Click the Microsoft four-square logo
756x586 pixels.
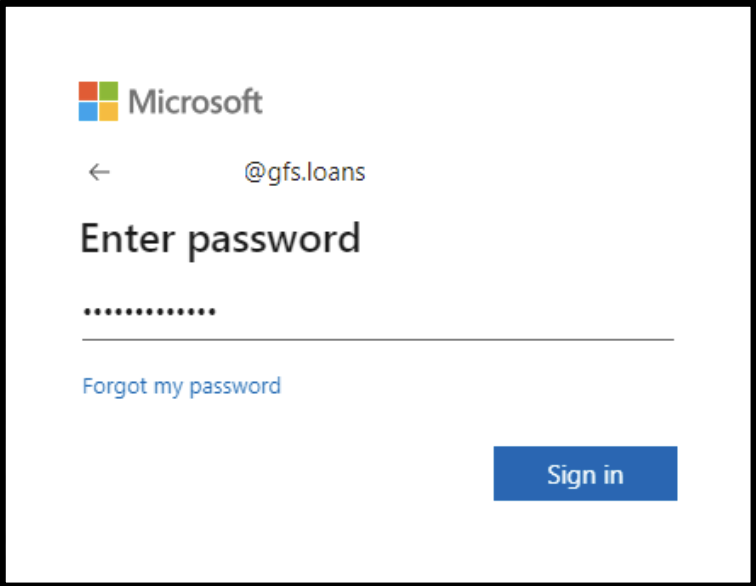(98, 101)
